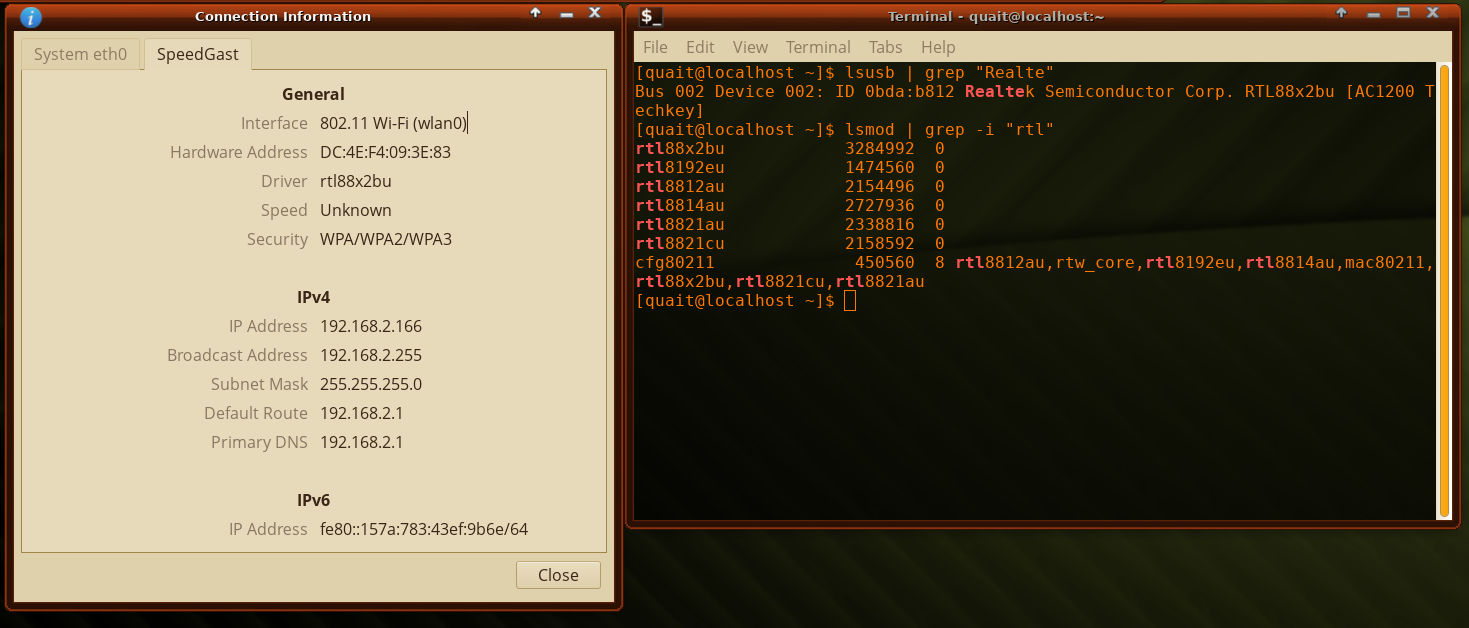Maximize the Terminal window
Screen dimensions: 1469x628
point(1403,13)
